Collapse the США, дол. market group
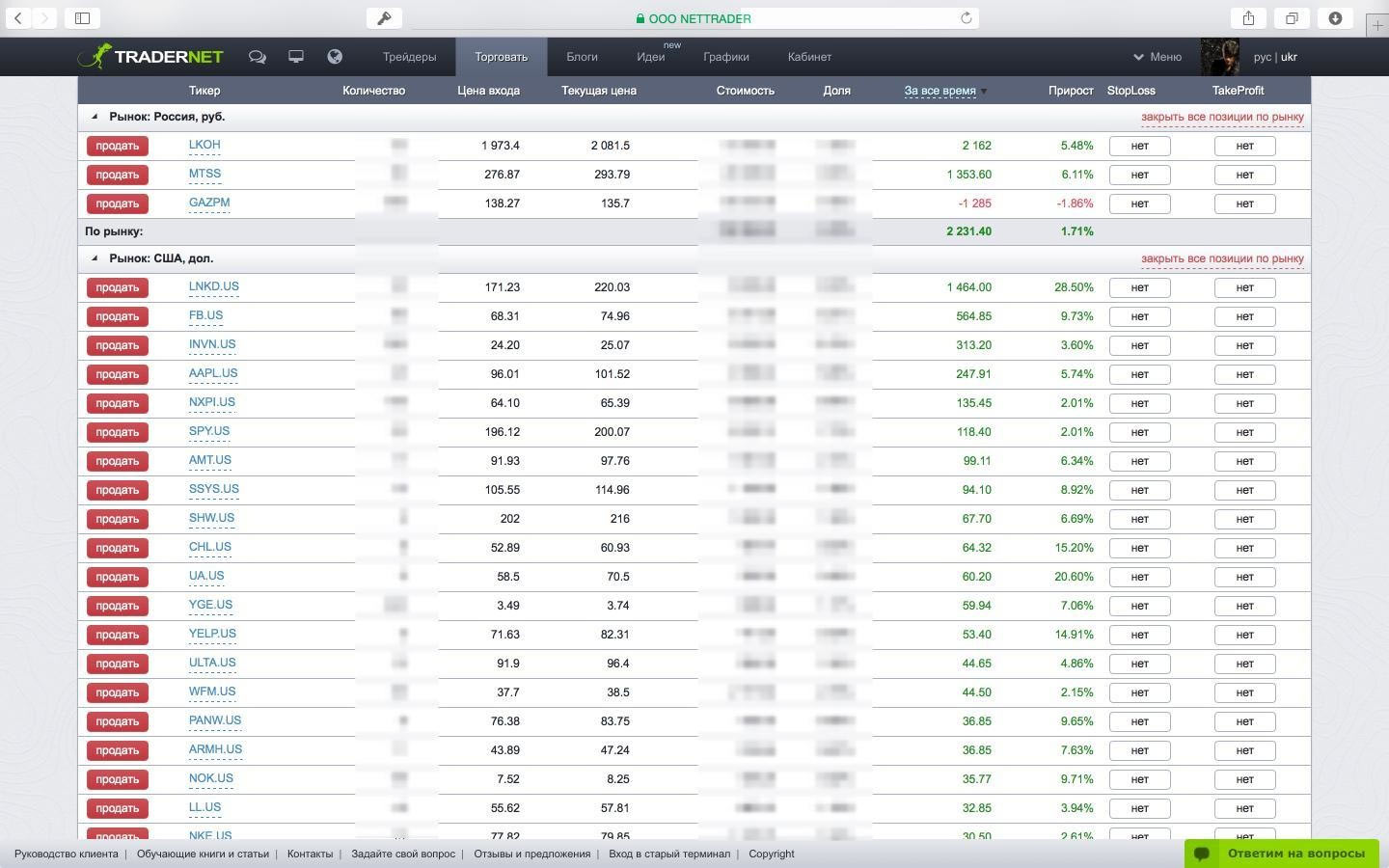 pyautogui.click(x=95, y=258)
